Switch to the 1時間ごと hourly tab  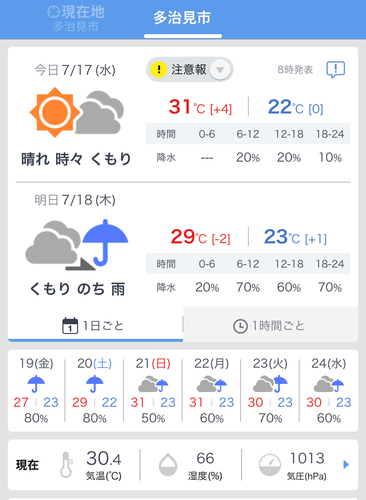click(x=271, y=324)
